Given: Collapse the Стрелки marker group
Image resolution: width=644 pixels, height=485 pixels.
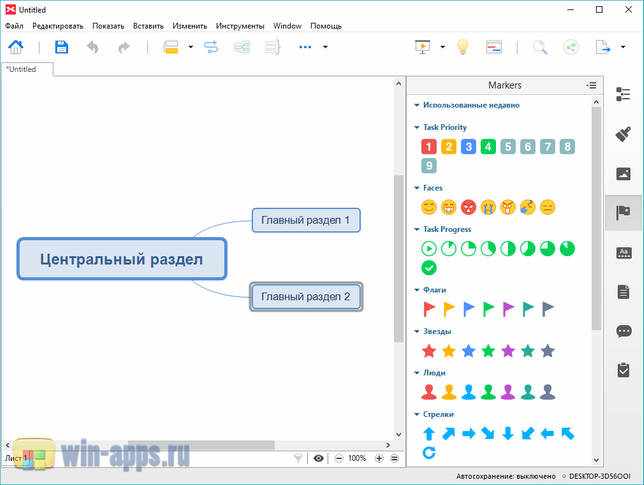Looking at the screenshot, I should [416, 414].
